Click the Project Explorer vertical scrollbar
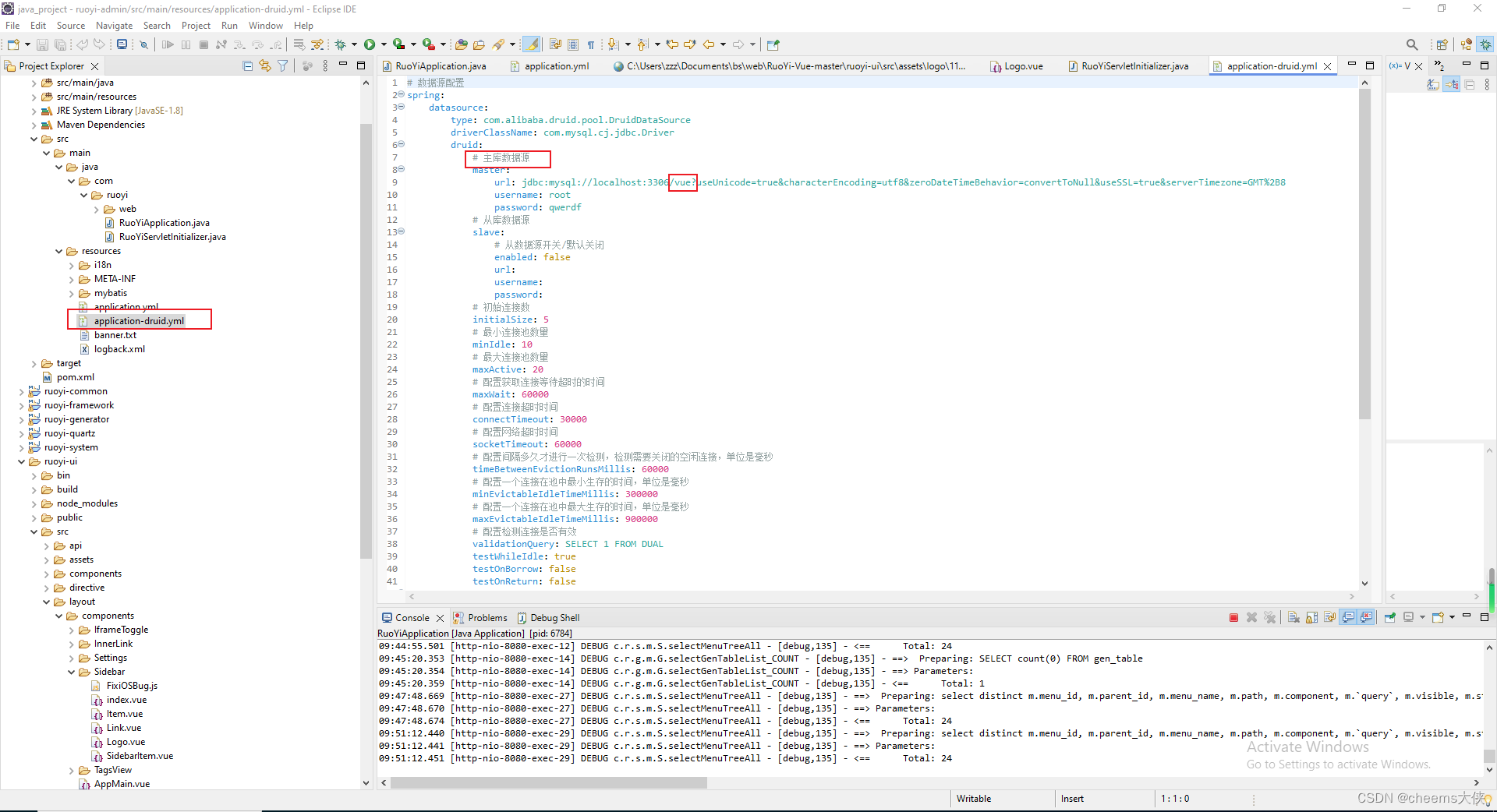The image size is (1497, 812). [x=366, y=341]
